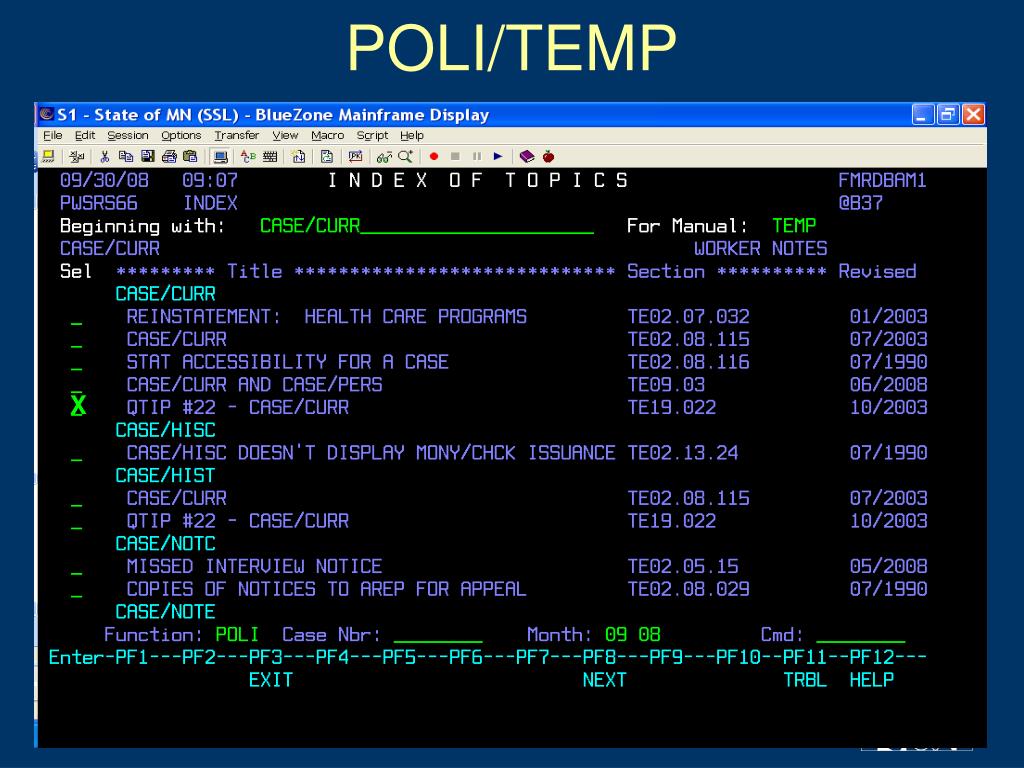Click the file transfer arrows icon
Image resolution: width=1024 pixels, height=768 pixels.
(x=327, y=157)
